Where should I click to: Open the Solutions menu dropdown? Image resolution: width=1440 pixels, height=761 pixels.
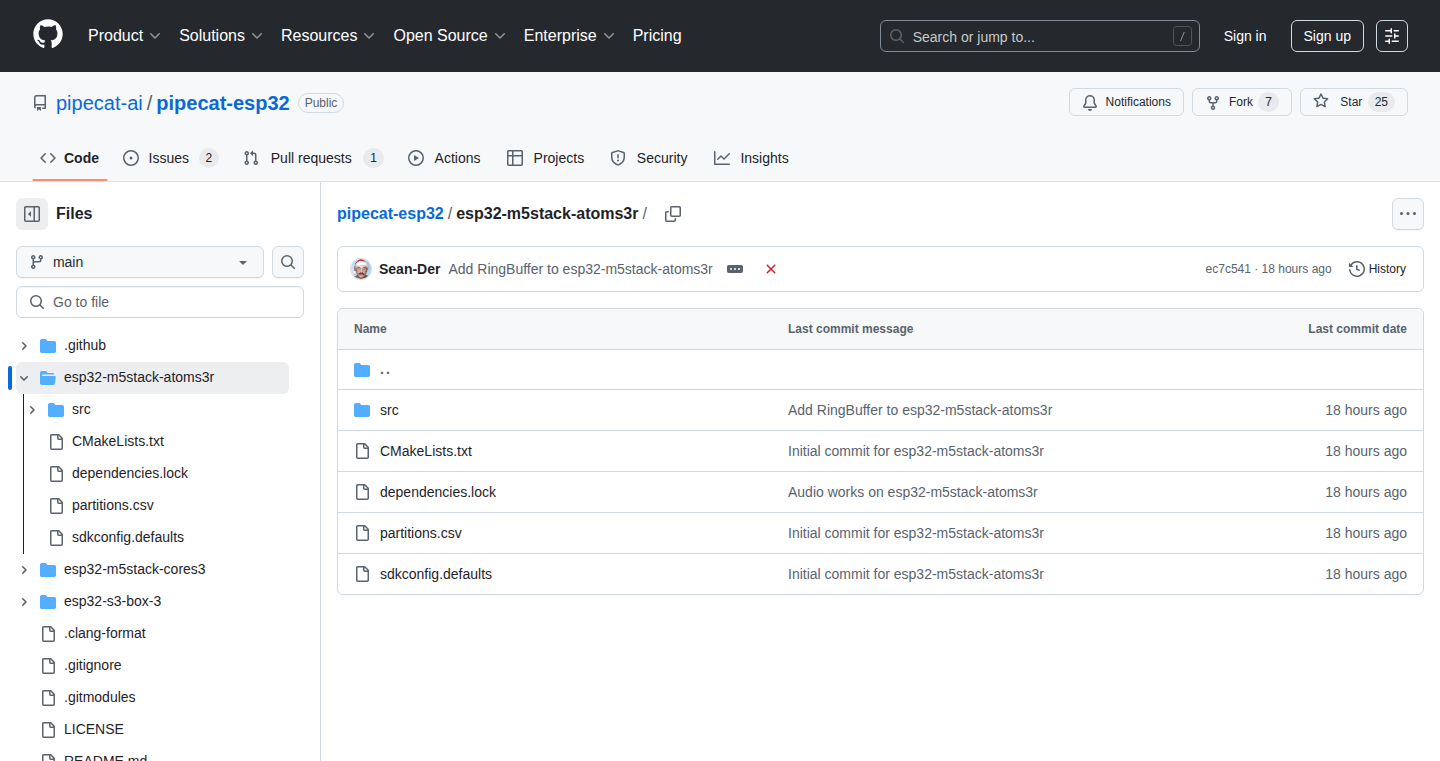coord(221,36)
